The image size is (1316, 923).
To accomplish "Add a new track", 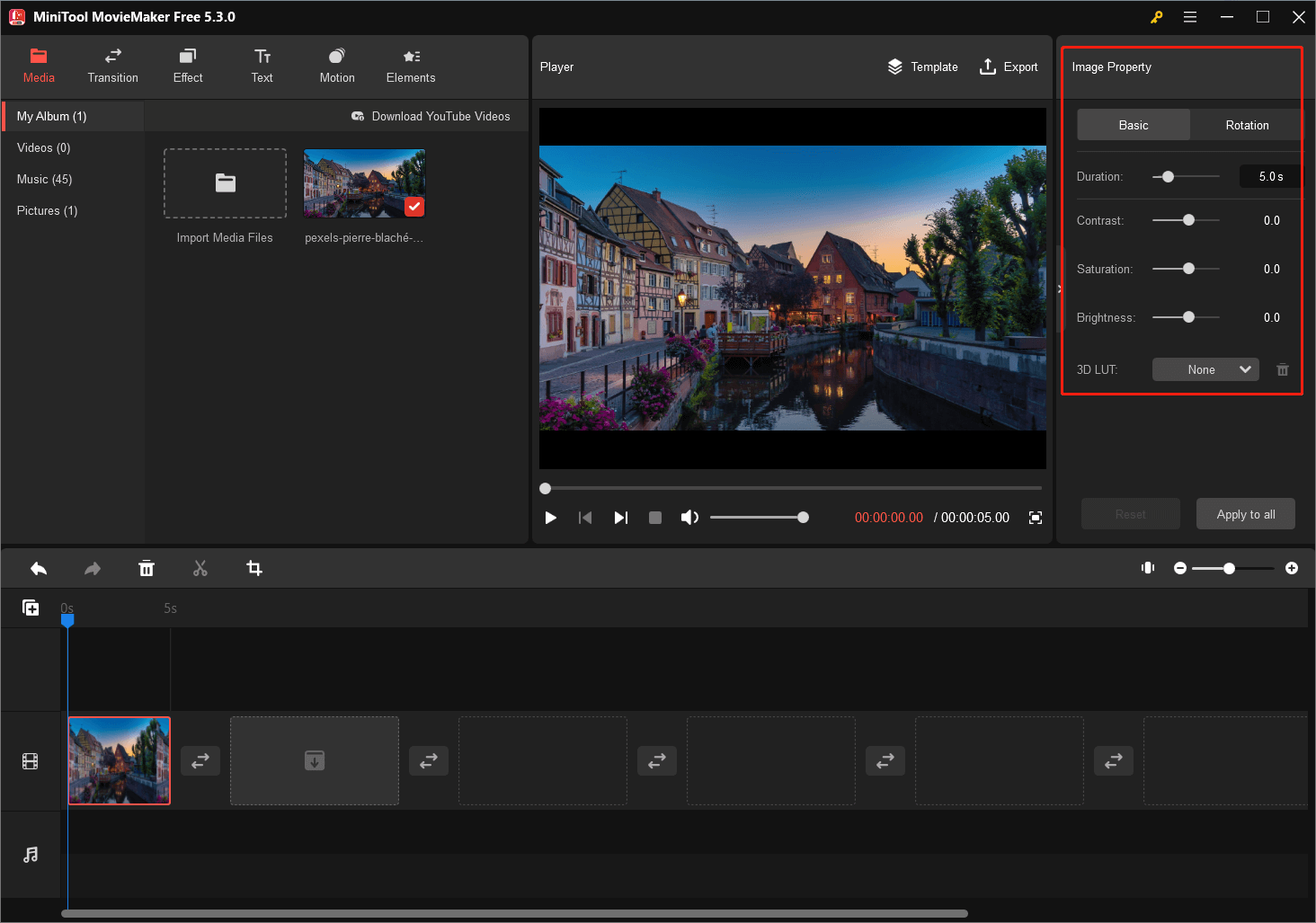I will (x=31, y=608).
